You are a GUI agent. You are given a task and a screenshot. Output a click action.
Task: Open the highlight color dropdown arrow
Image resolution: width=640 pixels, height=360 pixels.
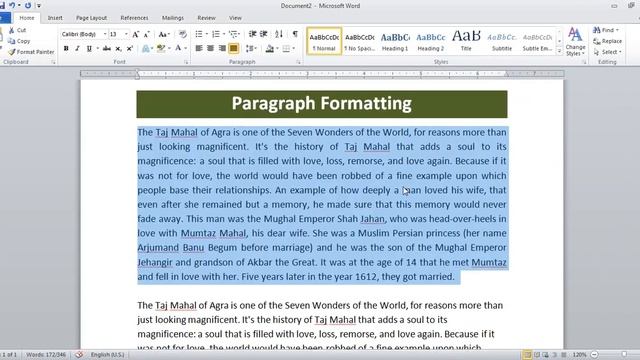(169, 49)
